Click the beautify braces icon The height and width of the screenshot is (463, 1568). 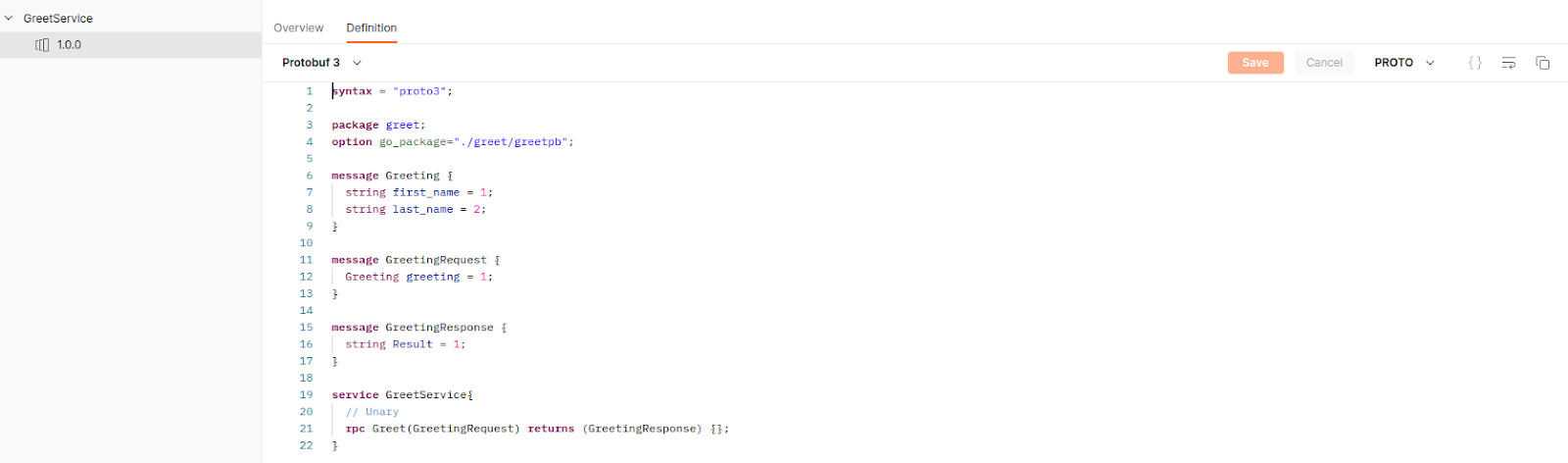1475,63
